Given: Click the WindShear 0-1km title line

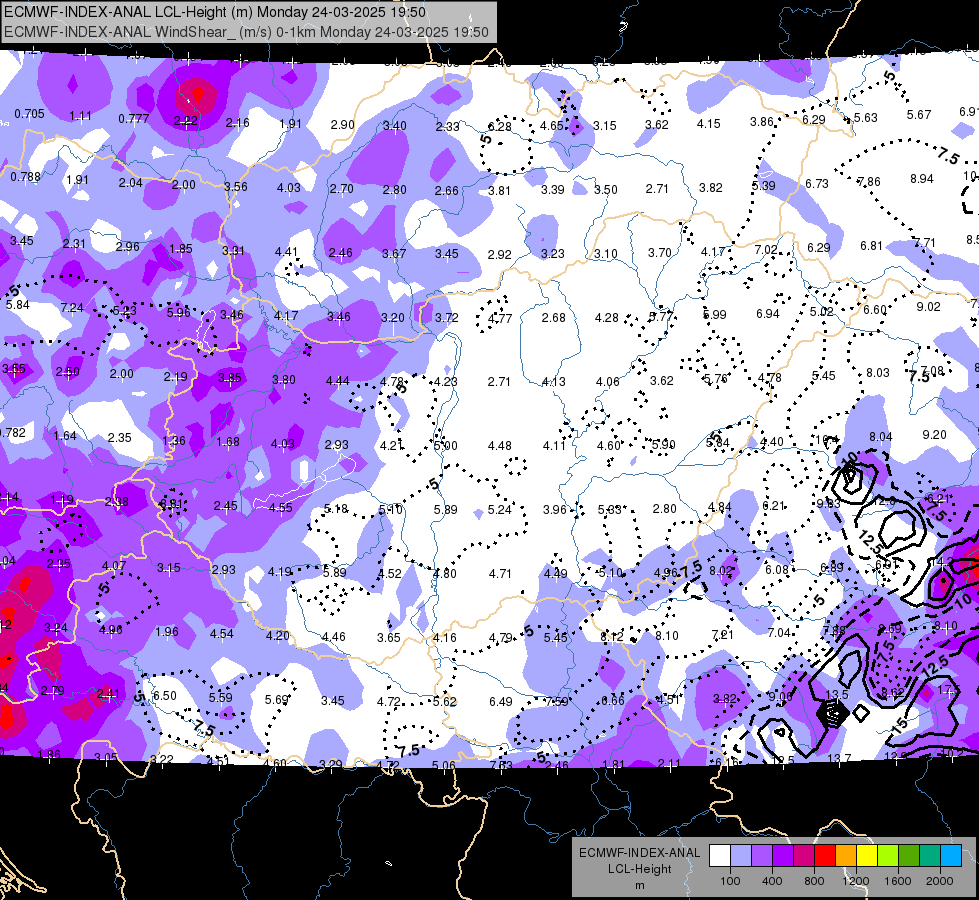Looking at the screenshot, I should click(246, 32).
